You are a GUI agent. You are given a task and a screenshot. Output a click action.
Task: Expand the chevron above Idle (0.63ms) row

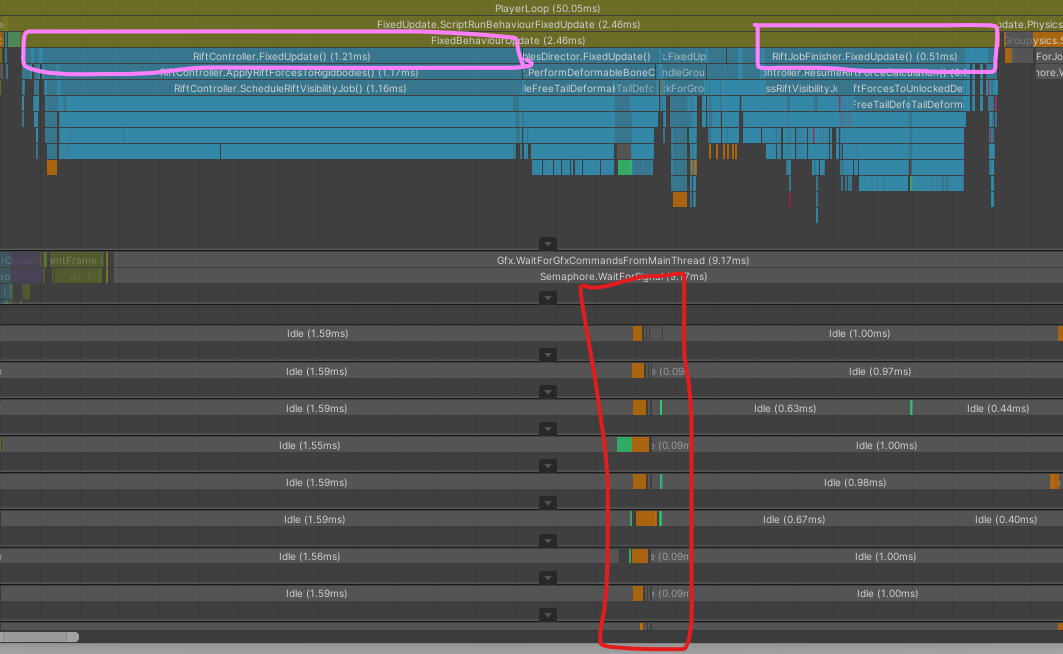point(548,391)
